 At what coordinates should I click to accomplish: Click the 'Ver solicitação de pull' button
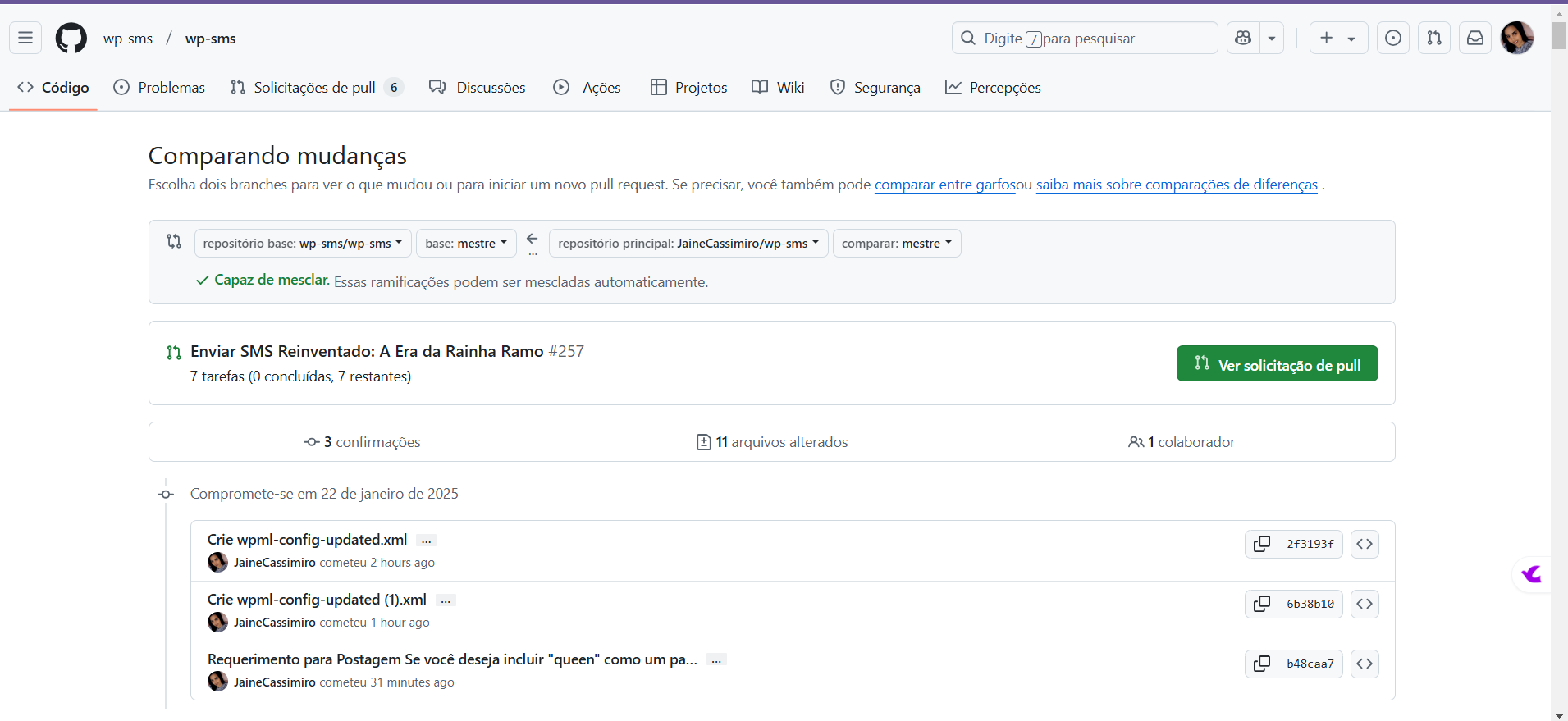[1277, 363]
